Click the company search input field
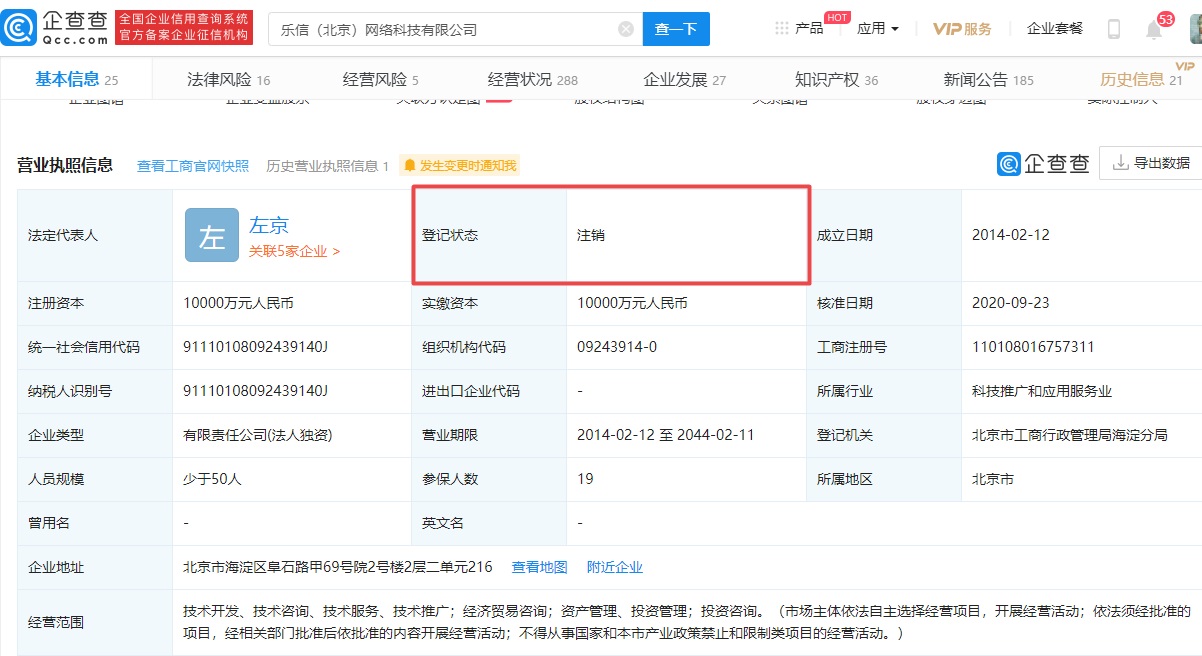This screenshot has height=656, width=1202. [450, 29]
